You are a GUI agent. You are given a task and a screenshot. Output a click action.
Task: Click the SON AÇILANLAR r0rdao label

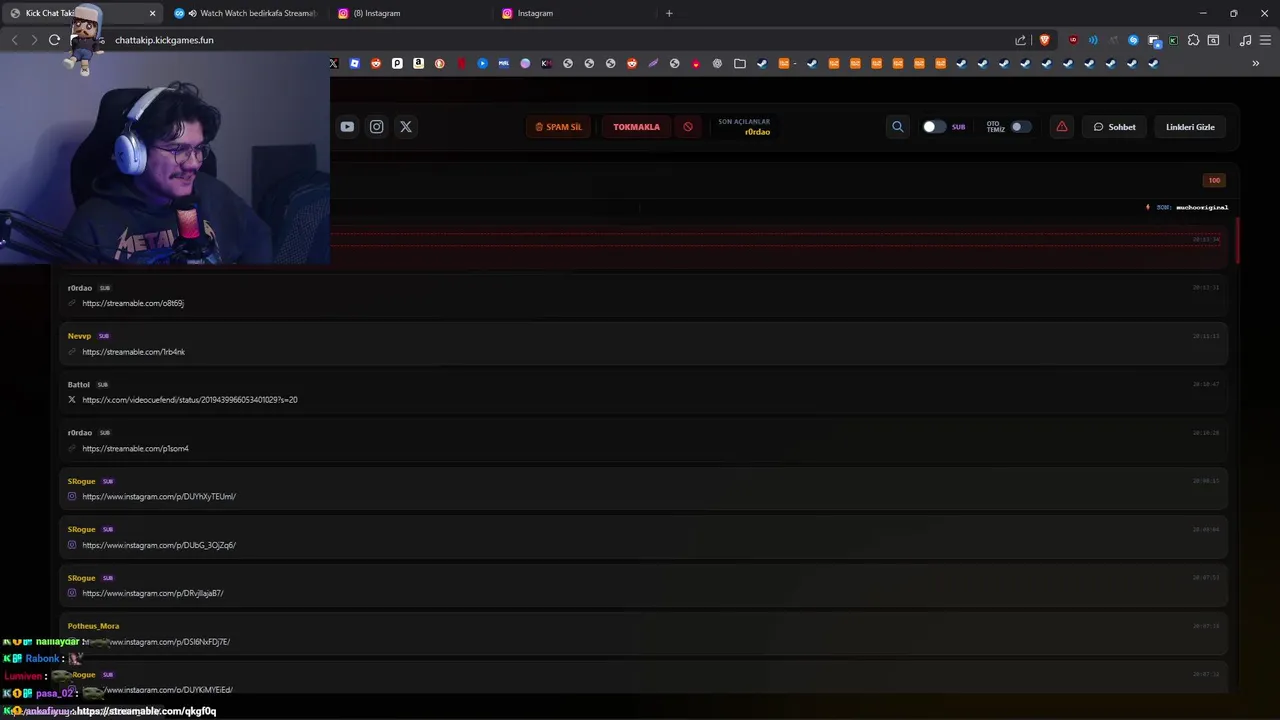744,127
